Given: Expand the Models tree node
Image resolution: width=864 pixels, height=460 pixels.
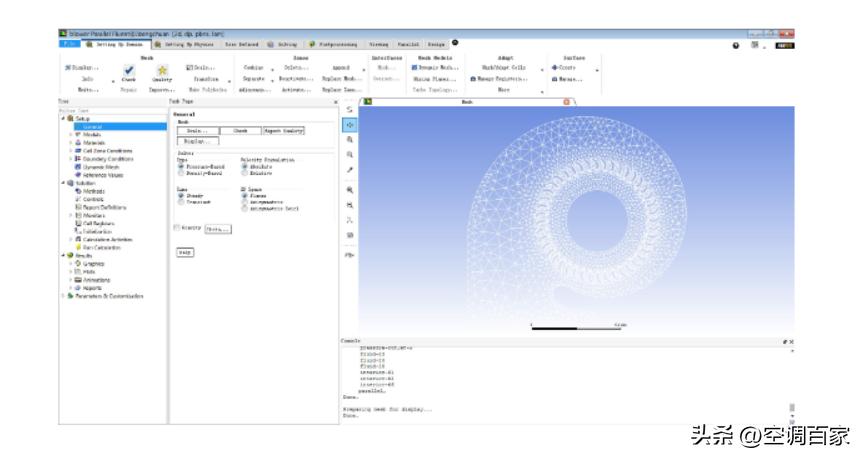Looking at the screenshot, I should tap(70, 134).
